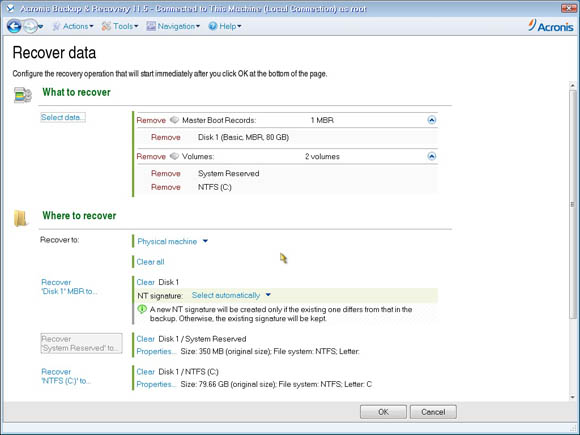Image resolution: width=580 pixels, height=435 pixels.
Task: Open the Tools menu
Action: coord(120,26)
